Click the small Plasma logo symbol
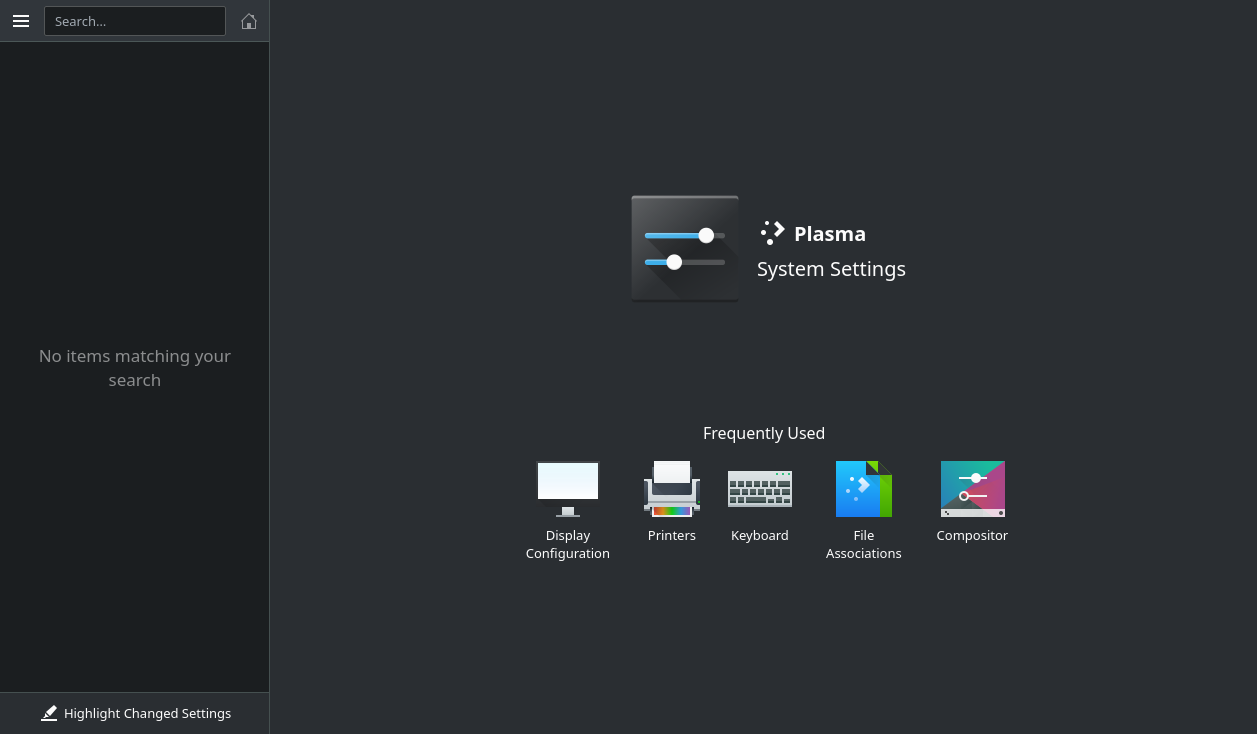This screenshot has height=734, width=1257. pos(772,233)
